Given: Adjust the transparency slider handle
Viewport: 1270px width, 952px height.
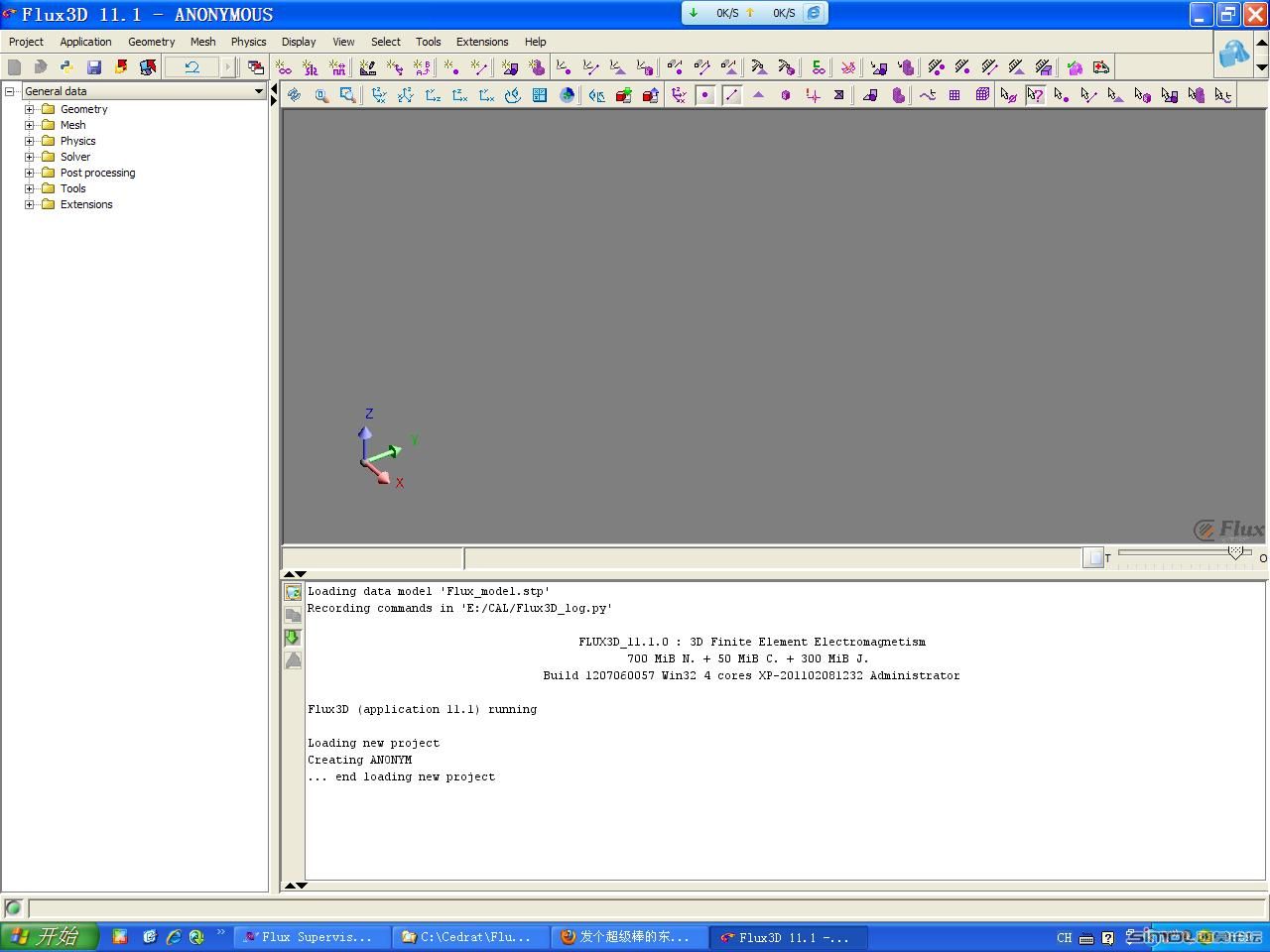Looking at the screenshot, I should click(1235, 553).
